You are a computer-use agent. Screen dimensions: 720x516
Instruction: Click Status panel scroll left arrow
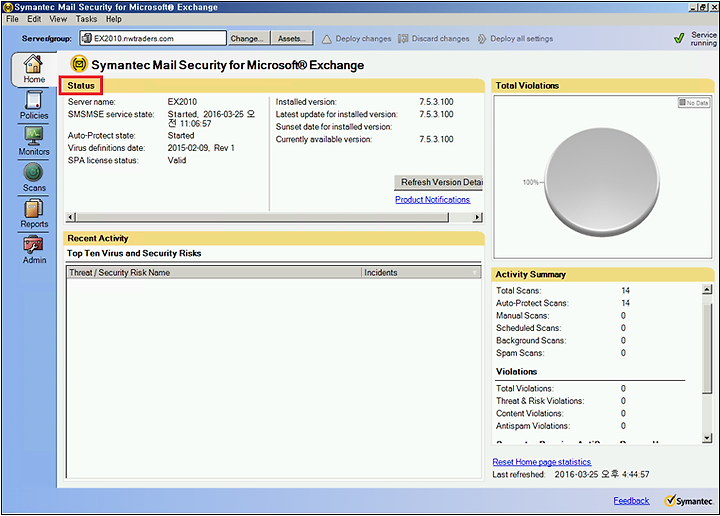(70, 217)
